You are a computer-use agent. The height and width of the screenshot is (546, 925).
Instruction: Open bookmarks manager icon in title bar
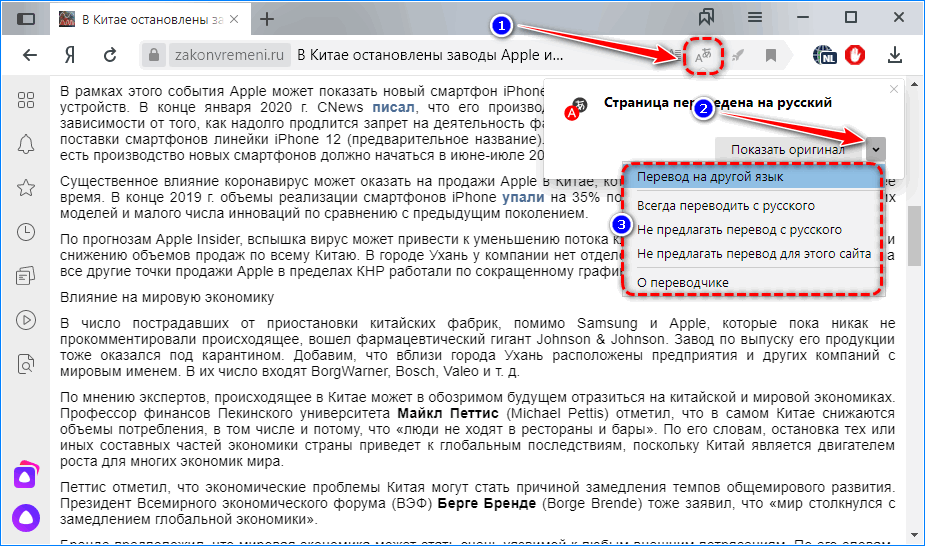coord(706,17)
